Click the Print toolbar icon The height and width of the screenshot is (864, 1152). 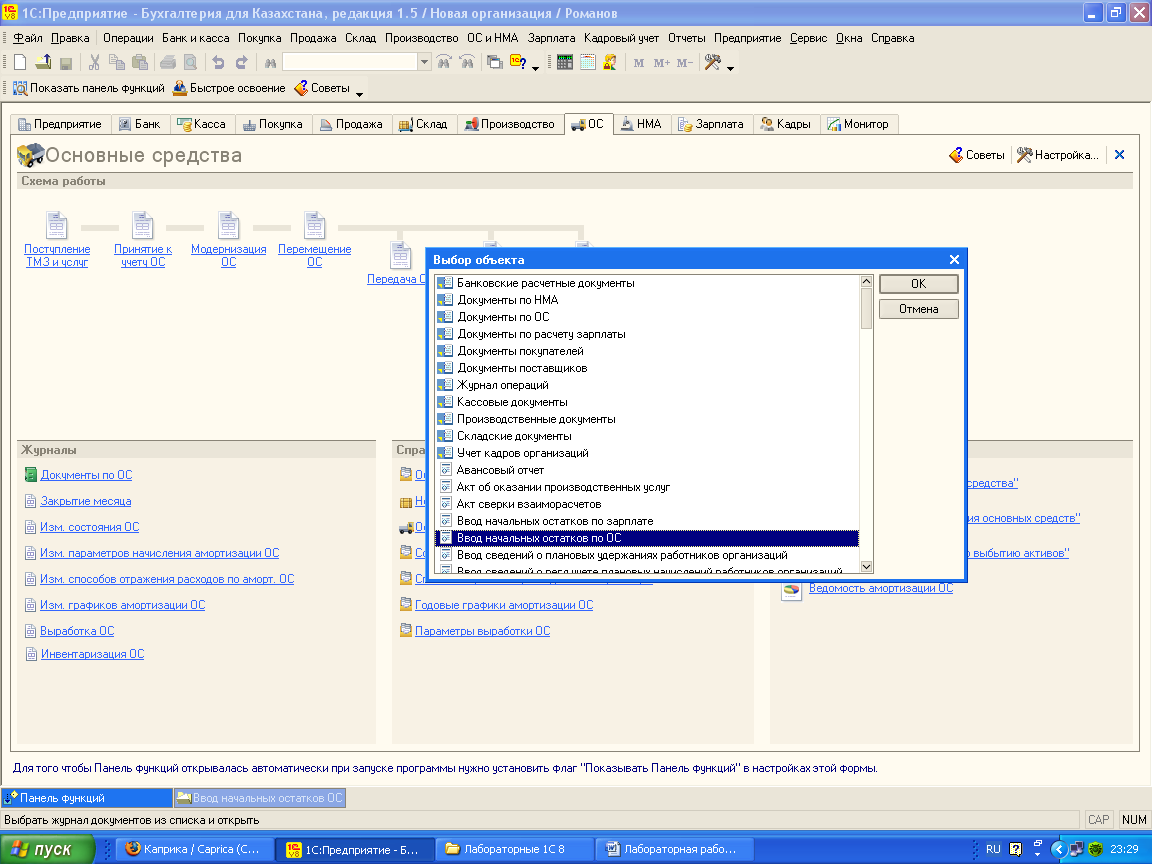click(x=168, y=63)
